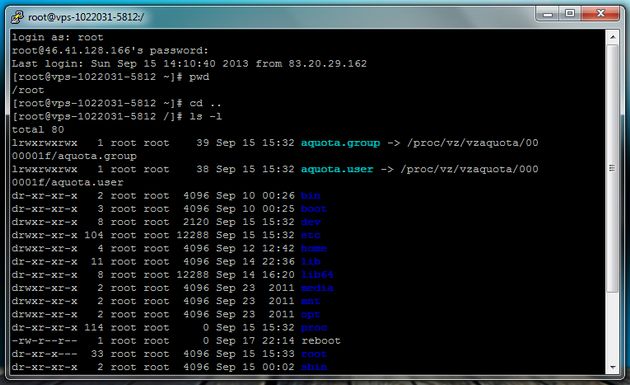Select the boot directory entry
630x385 pixels.
pos(314,209)
